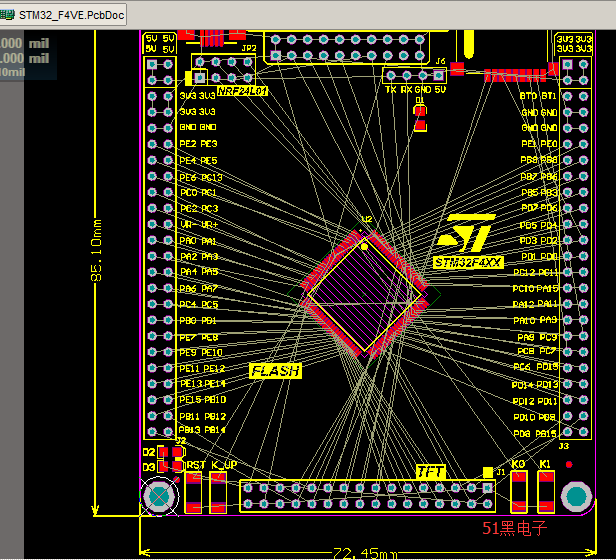Image resolution: width=616 pixels, height=560 pixels.
Task: Click the PA12 PA11 pin label
Action: pyautogui.click(x=535, y=305)
